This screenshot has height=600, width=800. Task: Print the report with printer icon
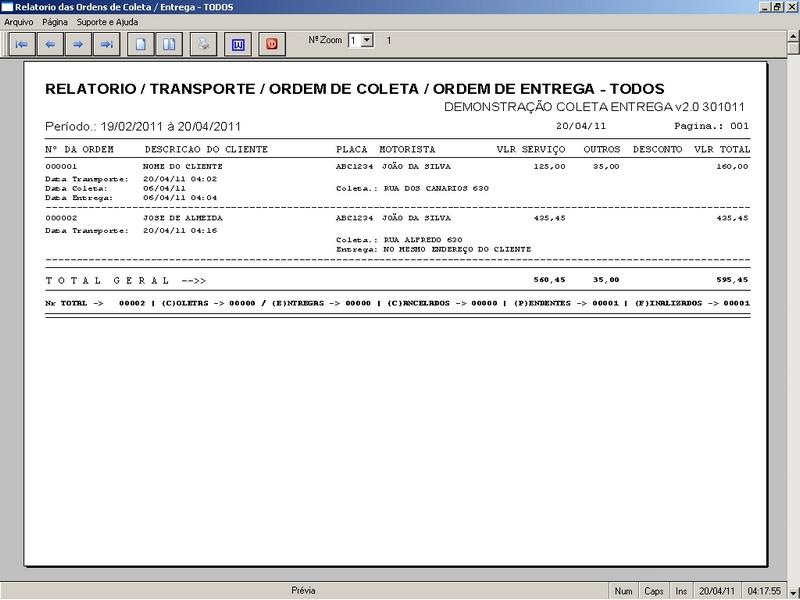(x=204, y=44)
